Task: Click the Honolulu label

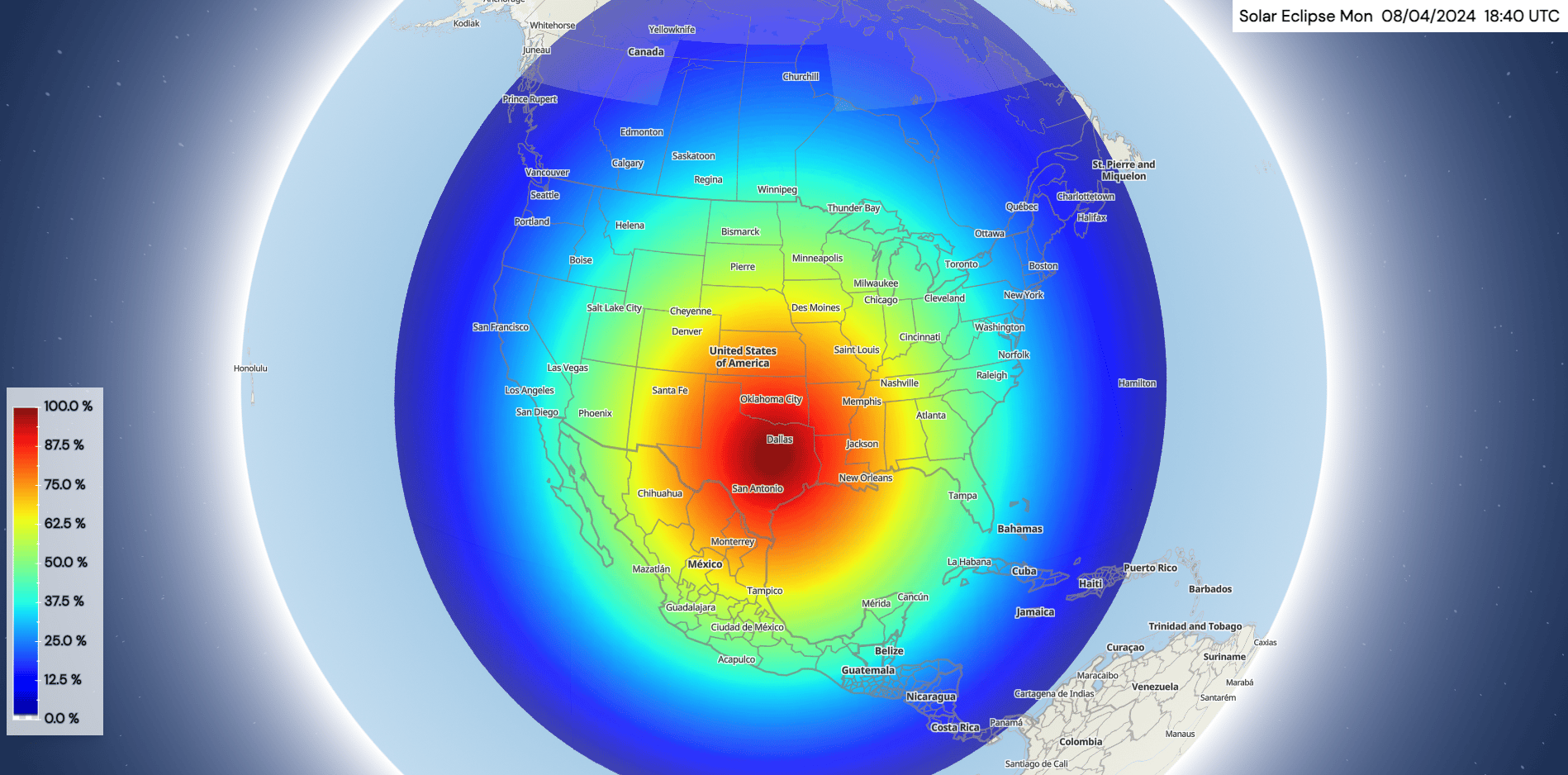Action: [250, 368]
